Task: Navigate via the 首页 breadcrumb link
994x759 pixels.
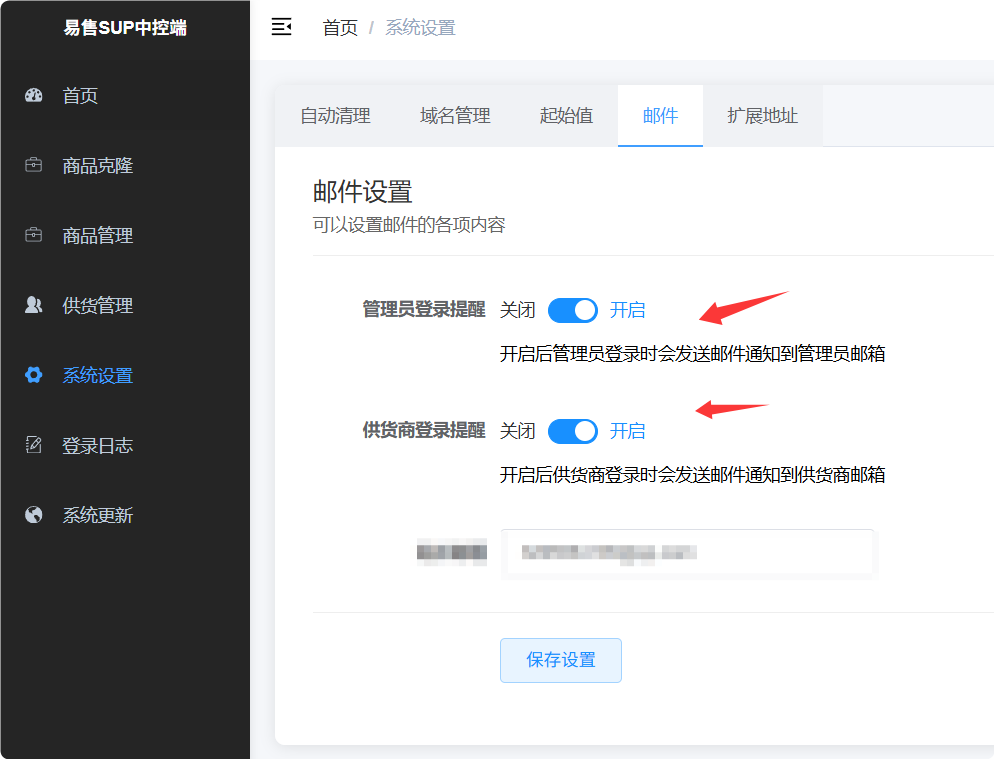Action: point(340,27)
